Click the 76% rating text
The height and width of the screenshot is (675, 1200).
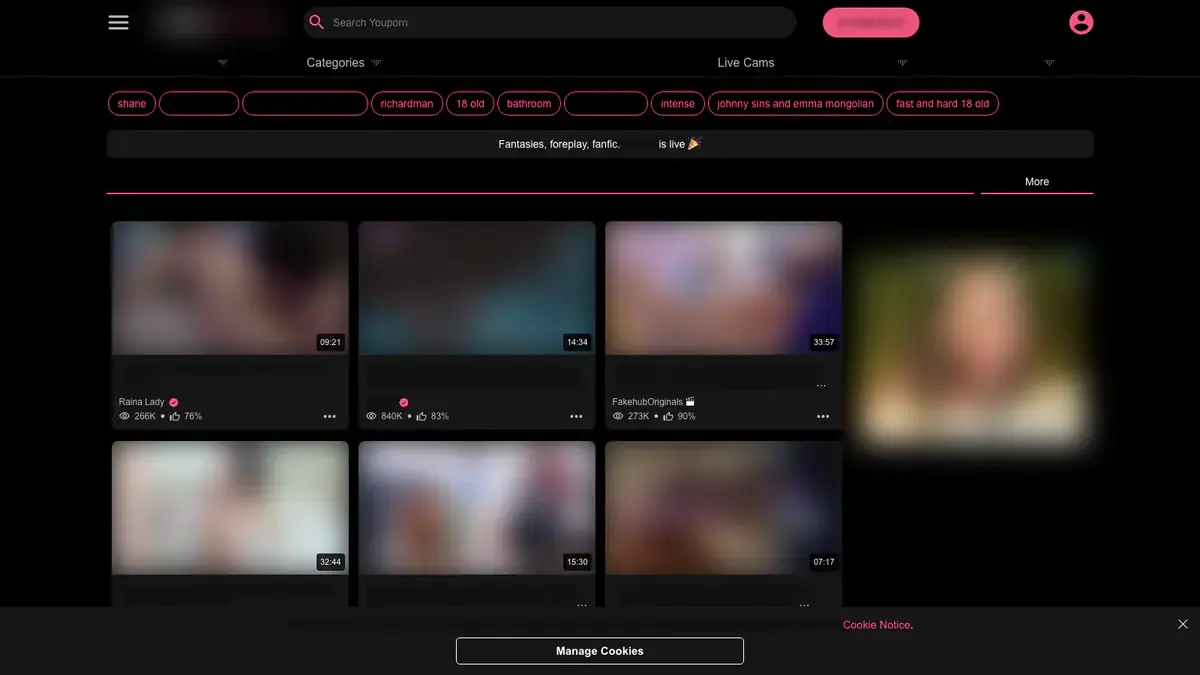[193, 416]
